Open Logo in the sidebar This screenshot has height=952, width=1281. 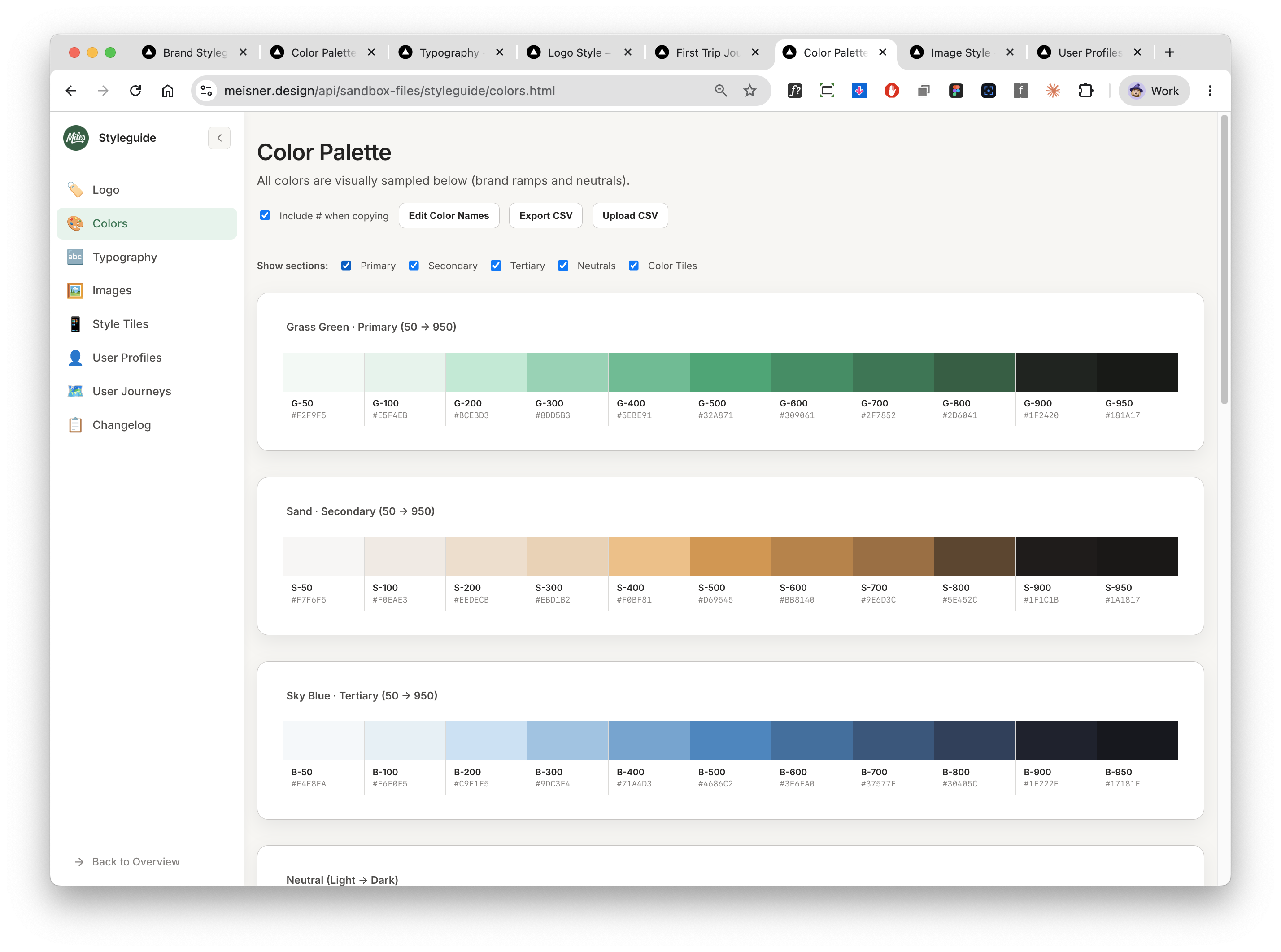(147, 190)
